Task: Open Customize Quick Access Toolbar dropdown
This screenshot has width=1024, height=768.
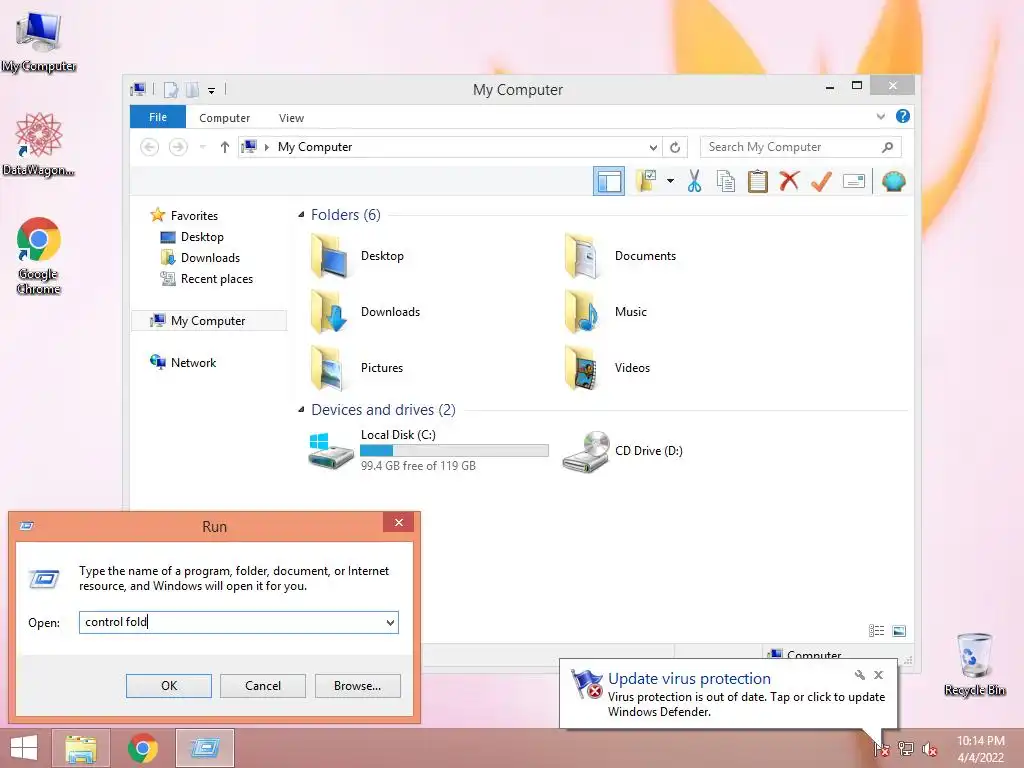Action: point(212,90)
